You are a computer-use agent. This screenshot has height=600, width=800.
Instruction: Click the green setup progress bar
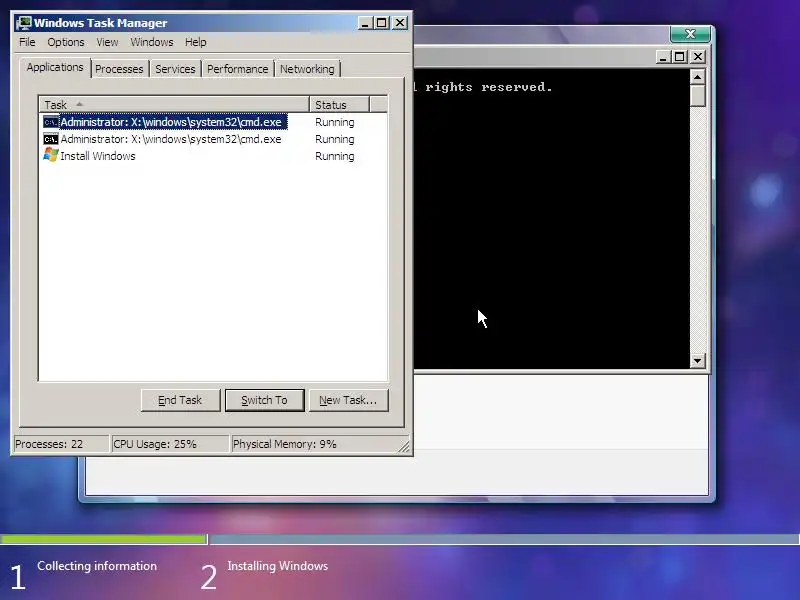pos(103,539)
